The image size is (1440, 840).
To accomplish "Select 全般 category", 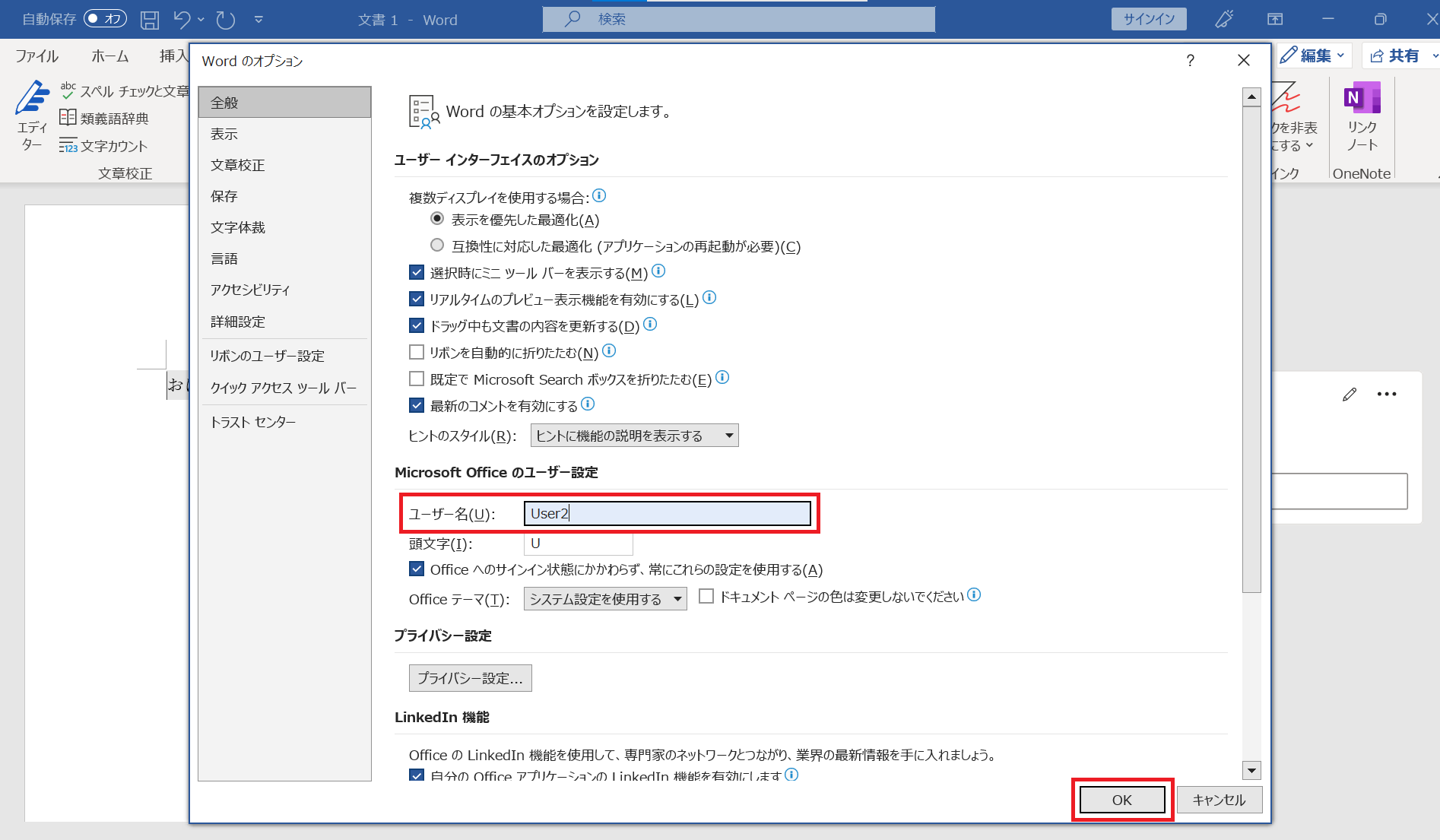I will point(284,102).
